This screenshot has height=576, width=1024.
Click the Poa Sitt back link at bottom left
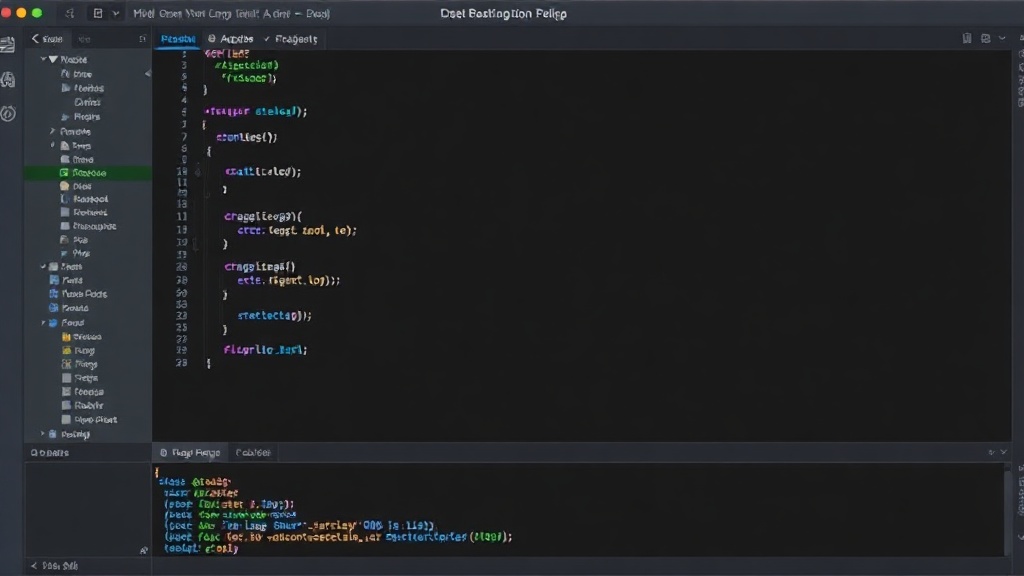tap(55, 566)
